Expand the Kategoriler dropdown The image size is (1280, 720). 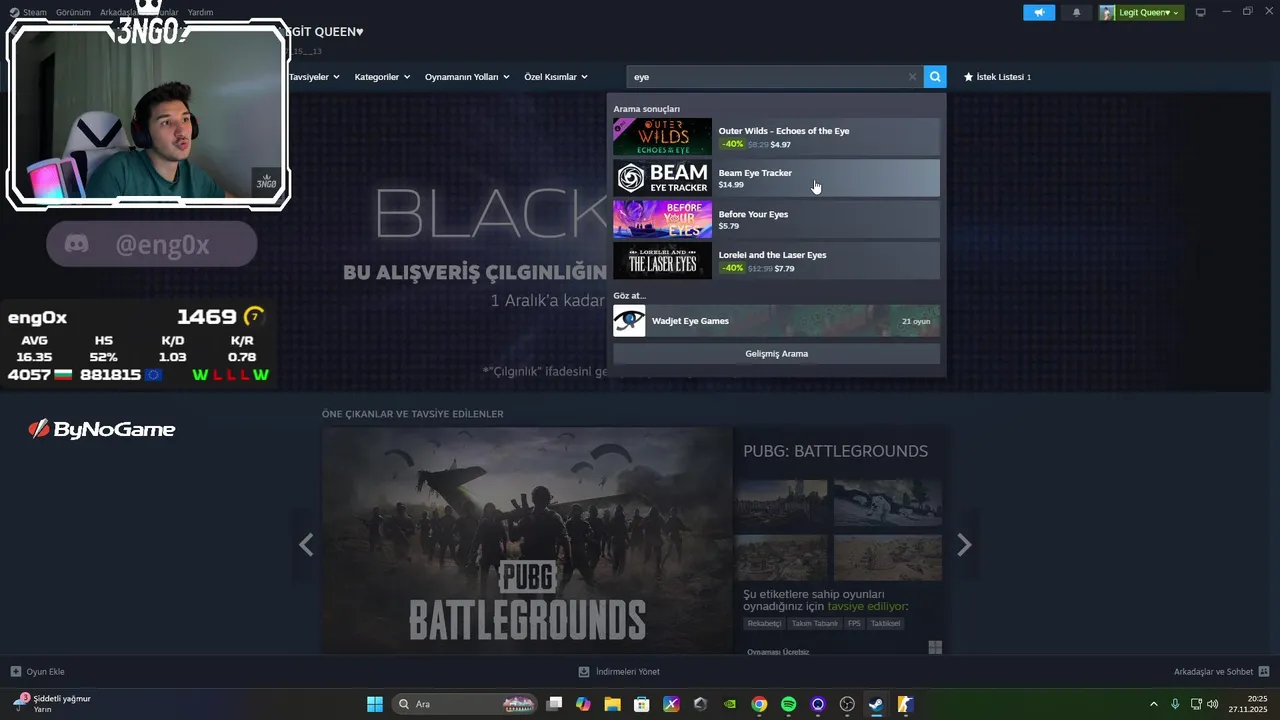point(382,77)
